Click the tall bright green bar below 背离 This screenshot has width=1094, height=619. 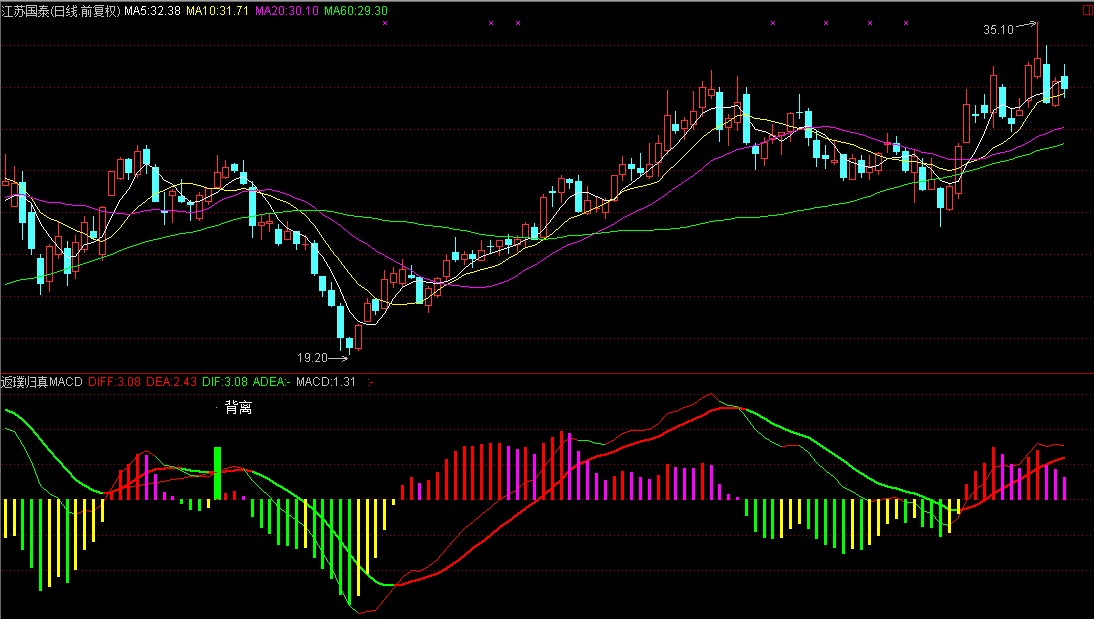(x=217, y=473)
